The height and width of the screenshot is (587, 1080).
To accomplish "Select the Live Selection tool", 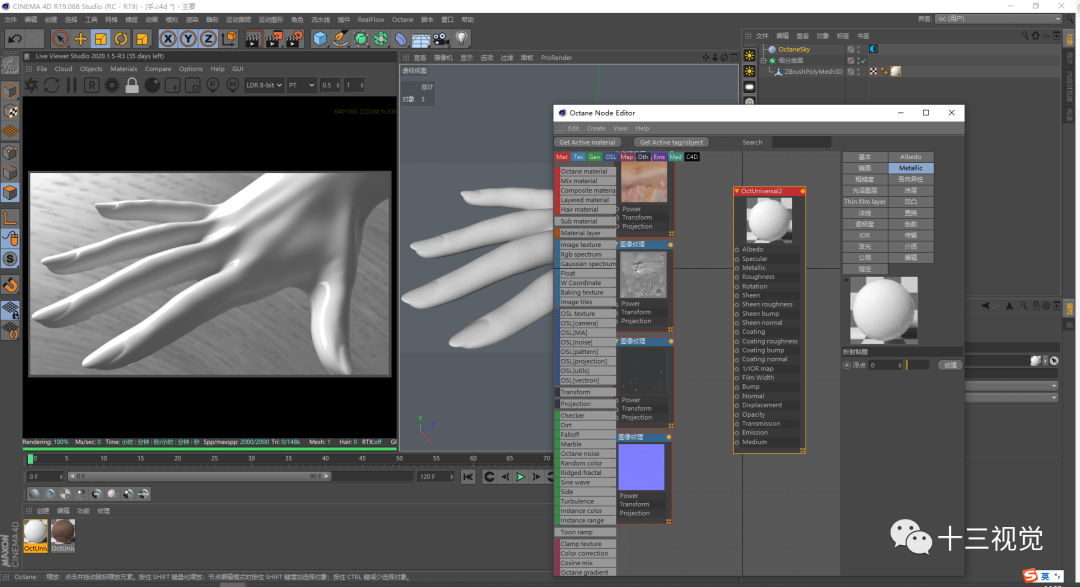I will [x=60, y=39].
